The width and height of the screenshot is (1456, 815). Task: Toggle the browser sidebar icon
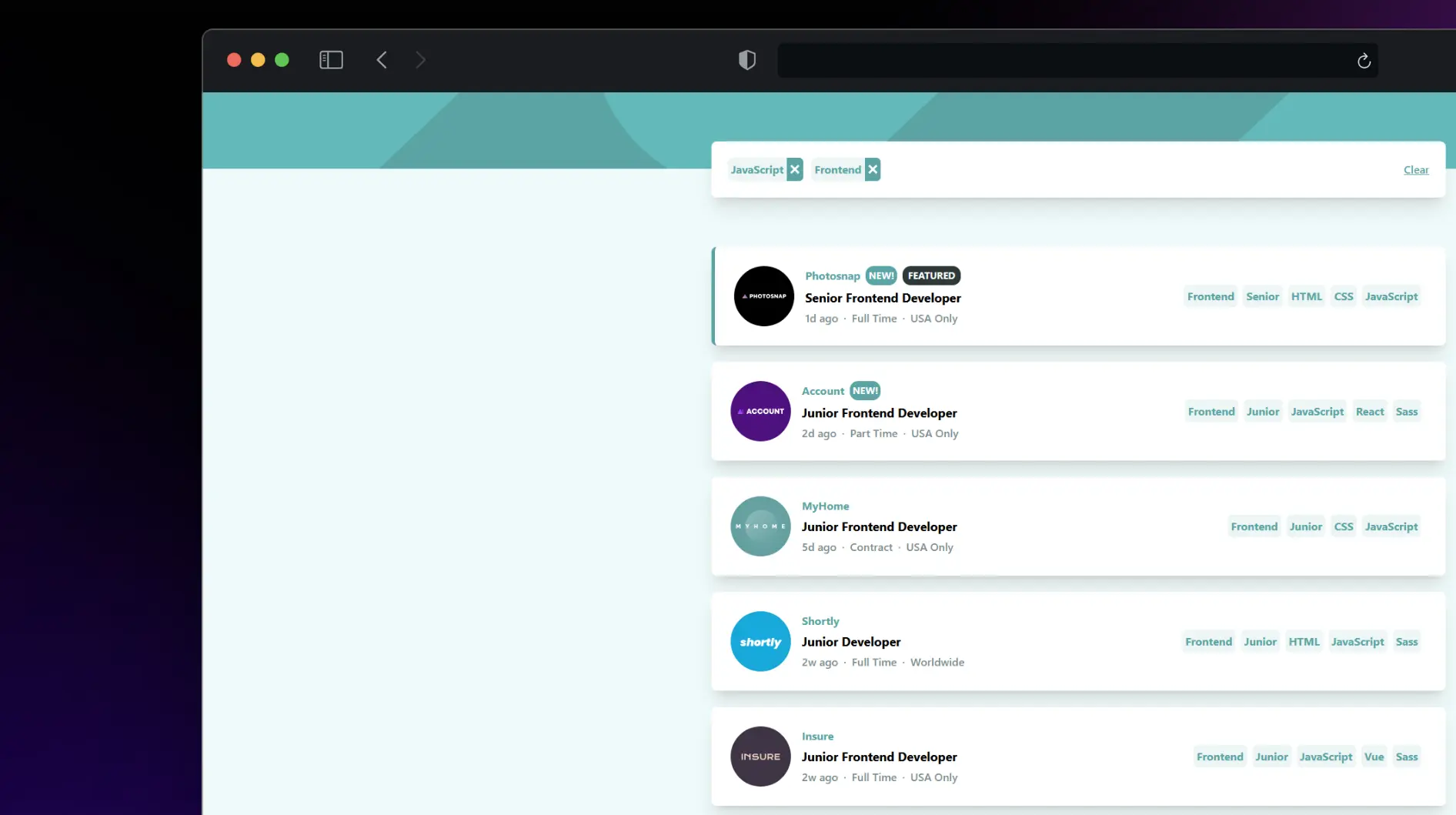pyautogui.click(x=331, y=60)
